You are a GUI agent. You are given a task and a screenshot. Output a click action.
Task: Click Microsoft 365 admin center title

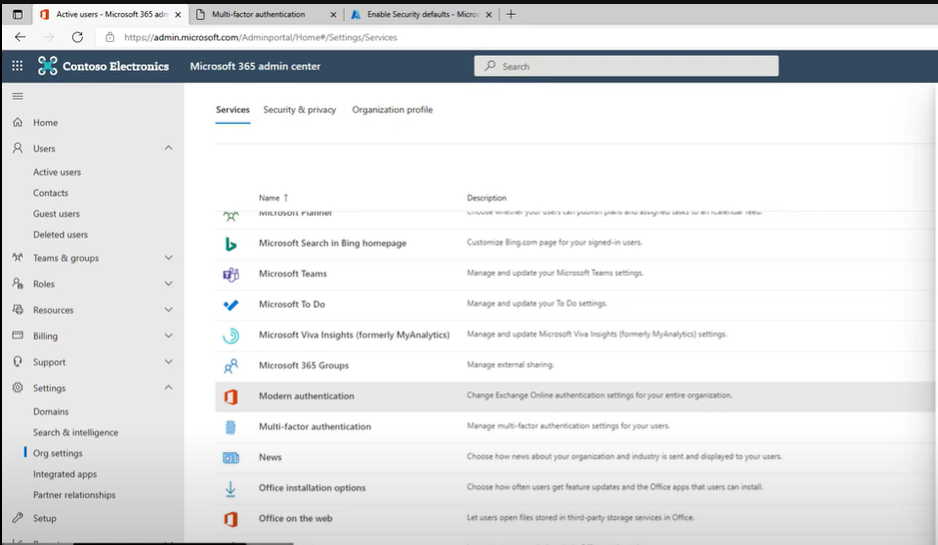pyautogui.click(x=255, y=66)
